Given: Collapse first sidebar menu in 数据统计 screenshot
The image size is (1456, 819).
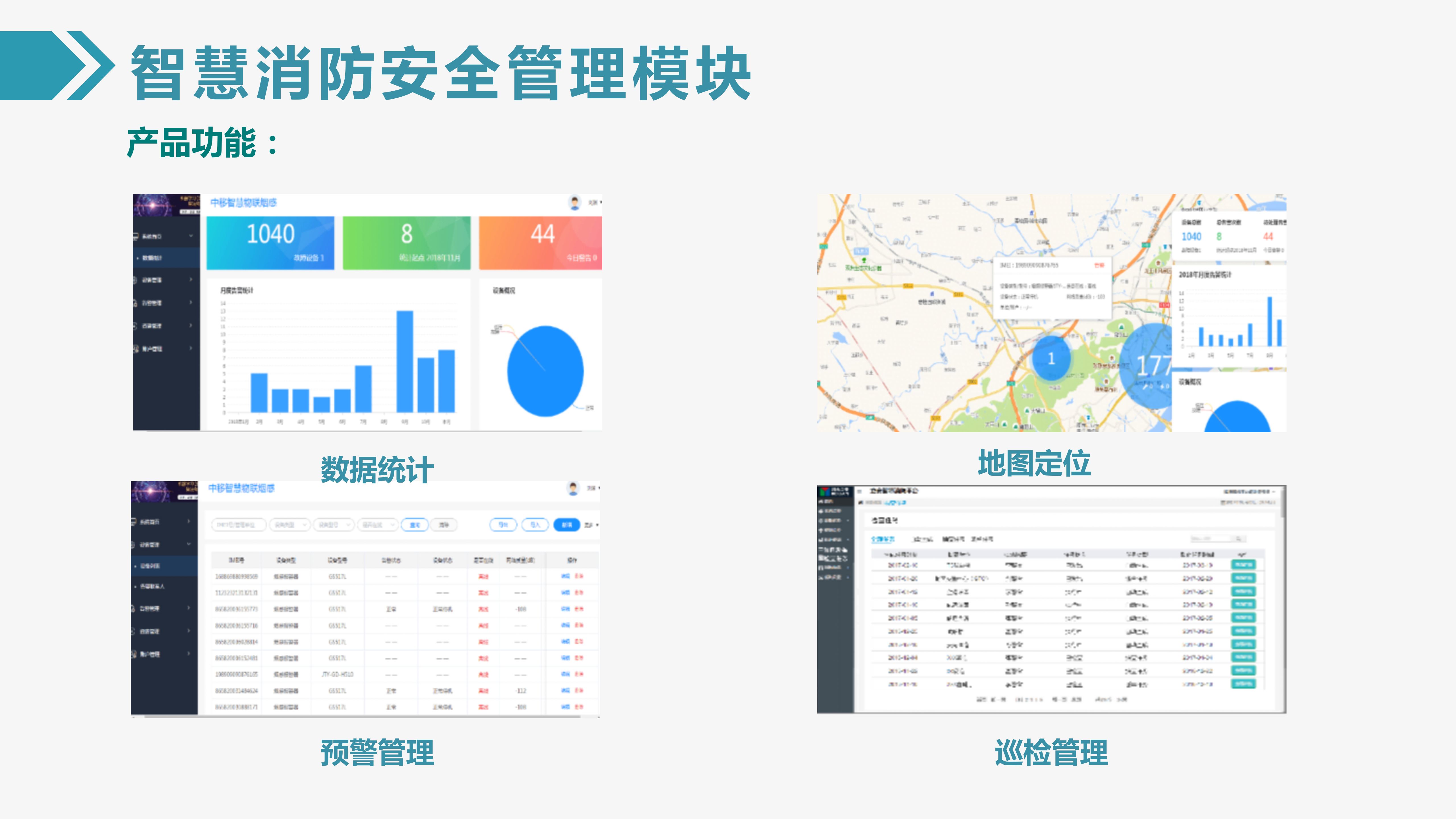Looking at the screenshot, I should (x=191, y=236).
